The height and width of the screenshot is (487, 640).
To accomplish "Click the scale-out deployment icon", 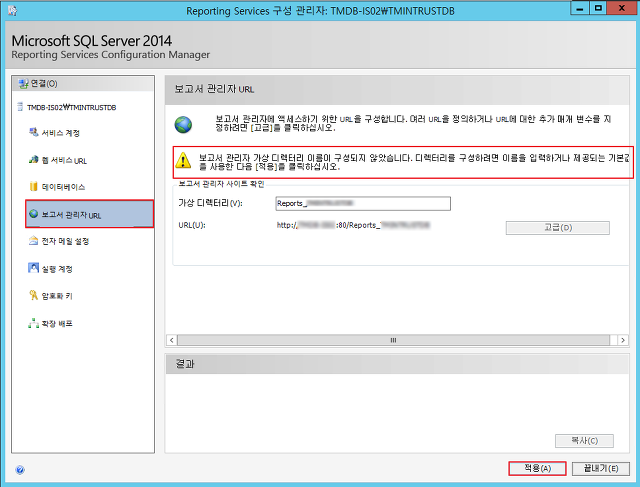I will coord(33,323).
